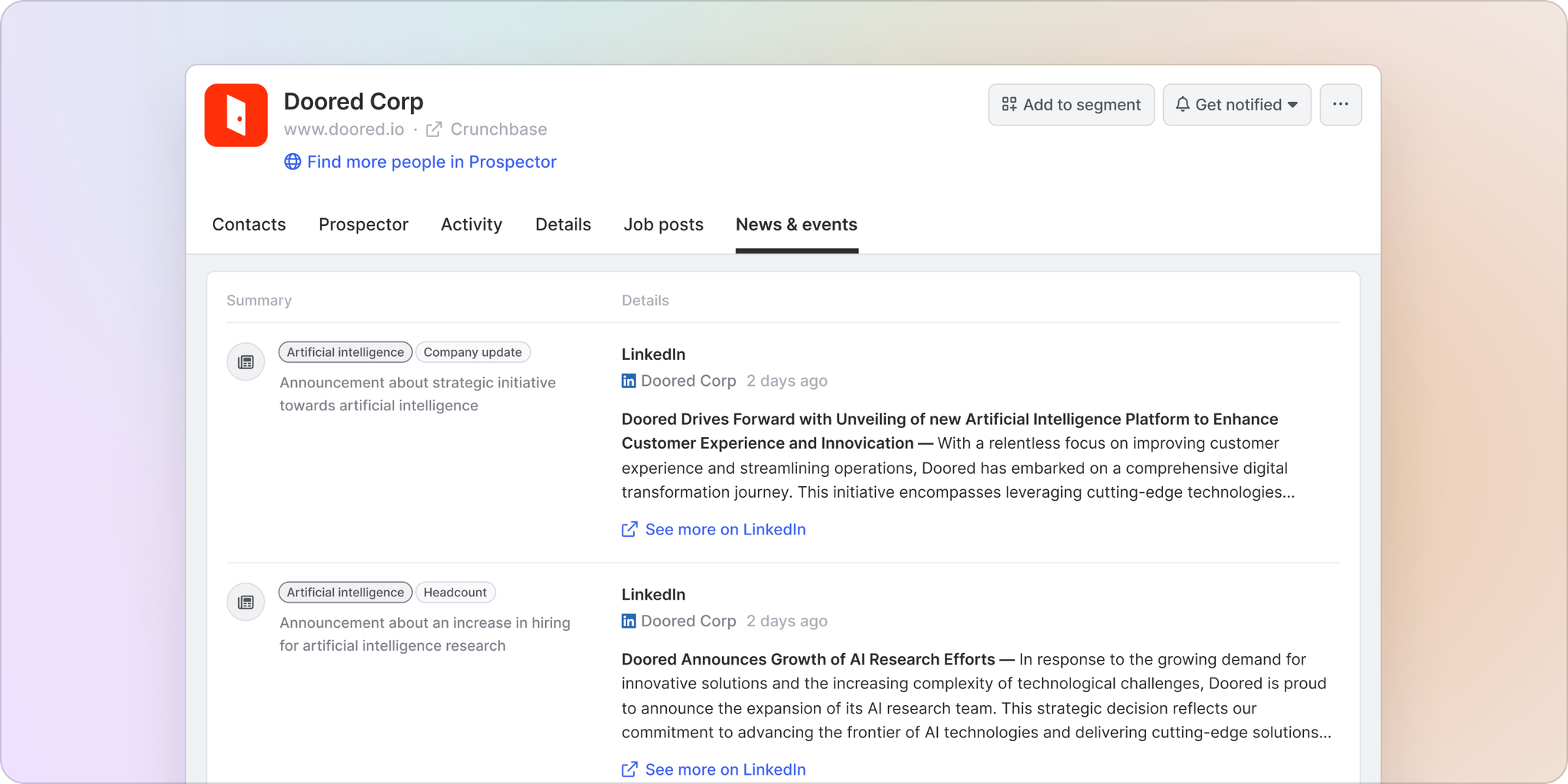
Task: Click the globe icon beside Find more people
Action: (292, 162)
